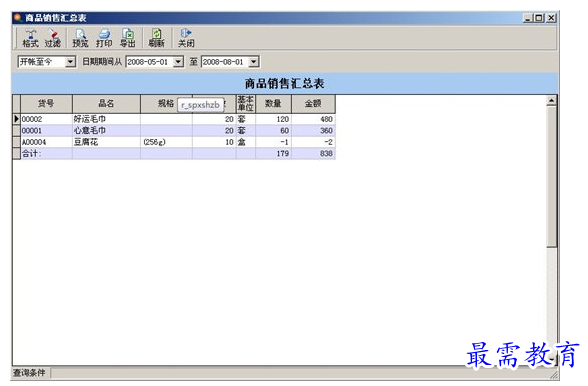Viewport: 588px width, 386px height.
Task: Click the start date field 2008-05-01
Action: [150, 62]
